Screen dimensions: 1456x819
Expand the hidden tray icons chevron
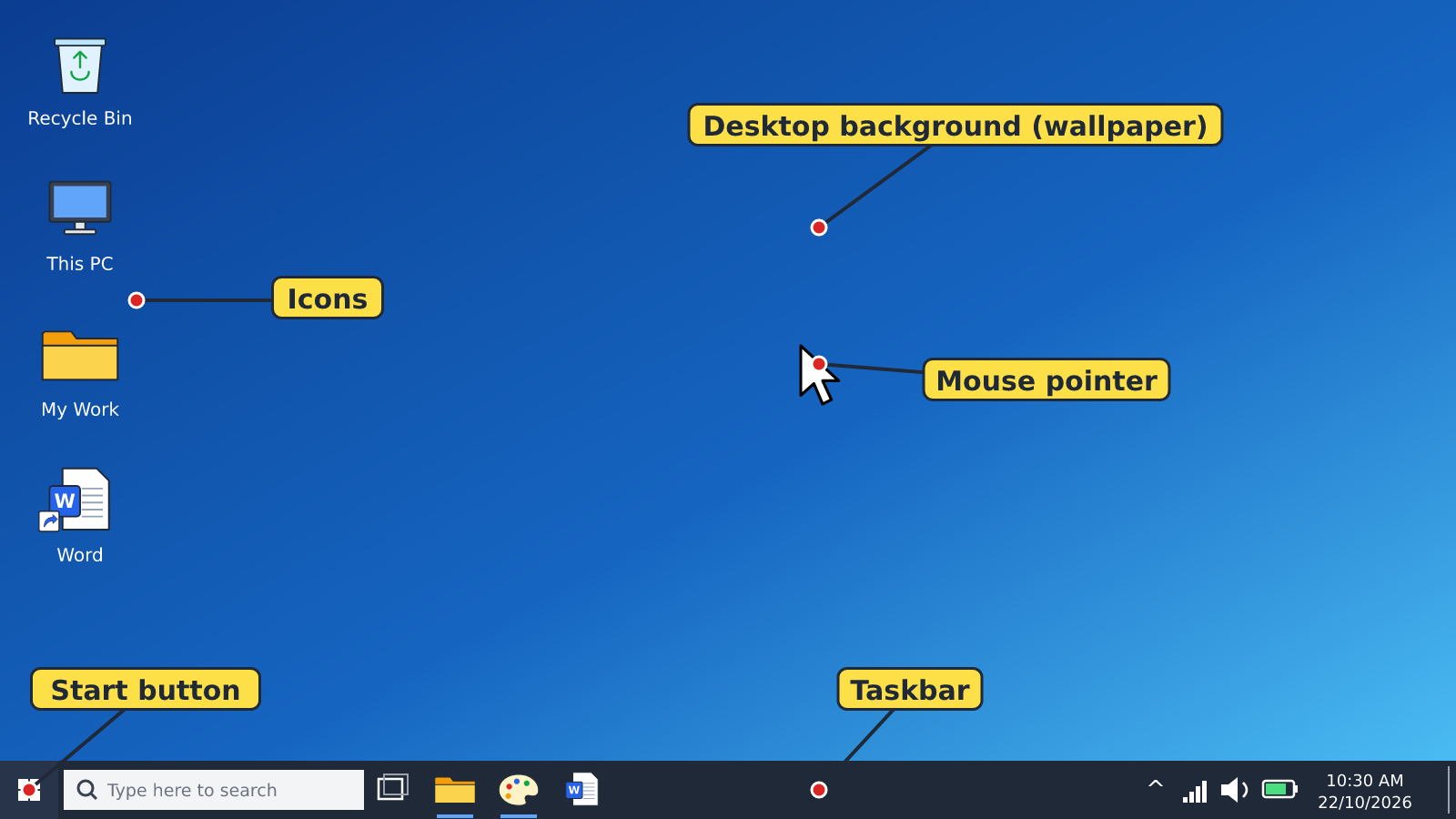pos(1156,784)
